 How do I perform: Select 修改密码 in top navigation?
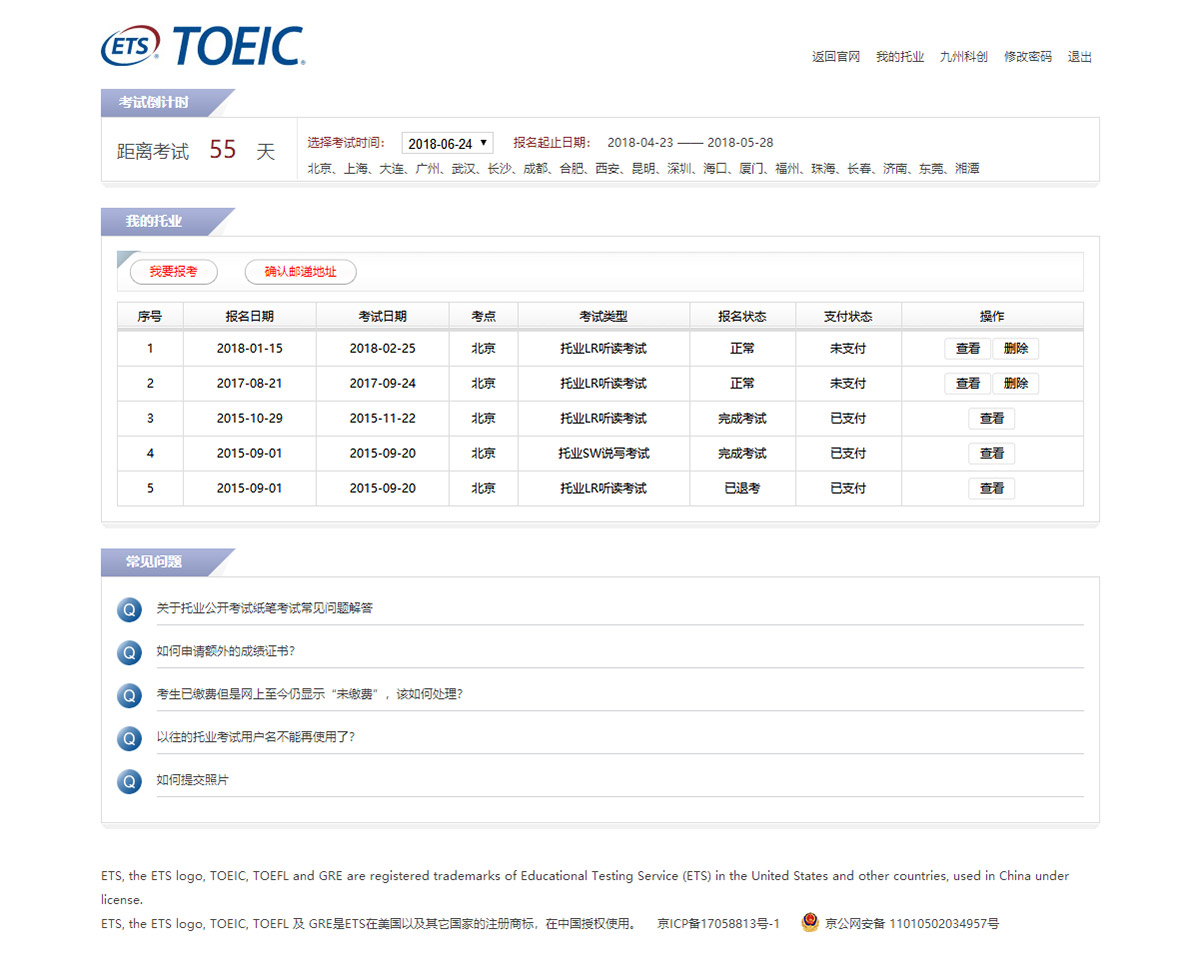pyautogui.click(x=1027, y=57)
